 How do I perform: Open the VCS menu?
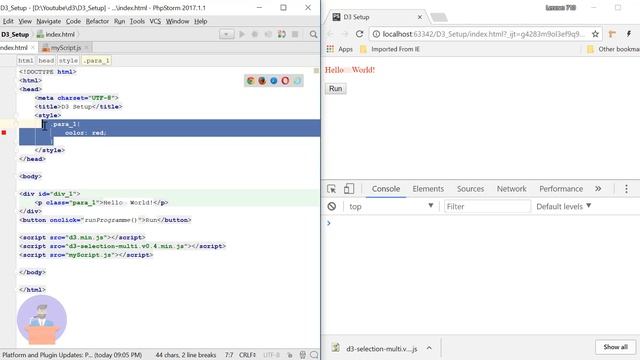pyautogui.click(x=155, y=21)
